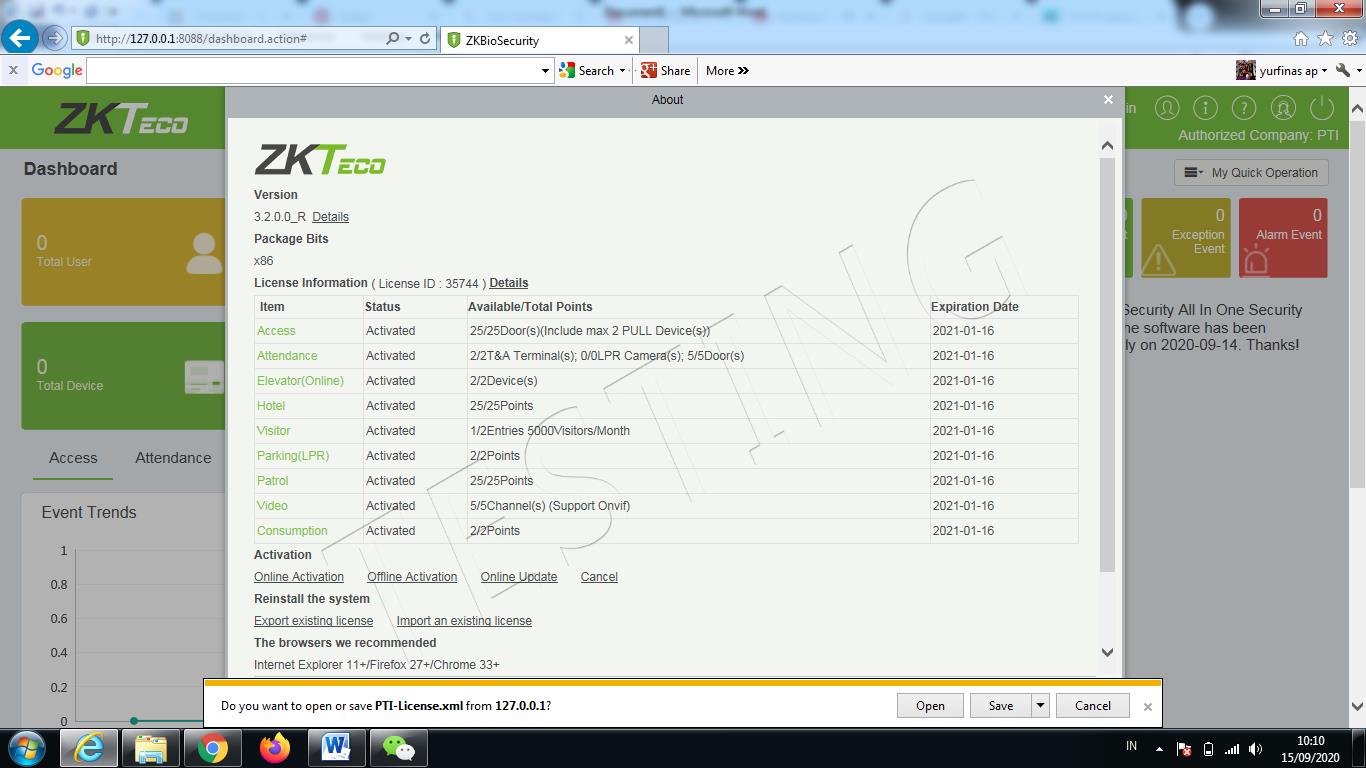Screen dimensions: 1366x768
Task: Click the Online Activation link
Action: tap(299, 577)
